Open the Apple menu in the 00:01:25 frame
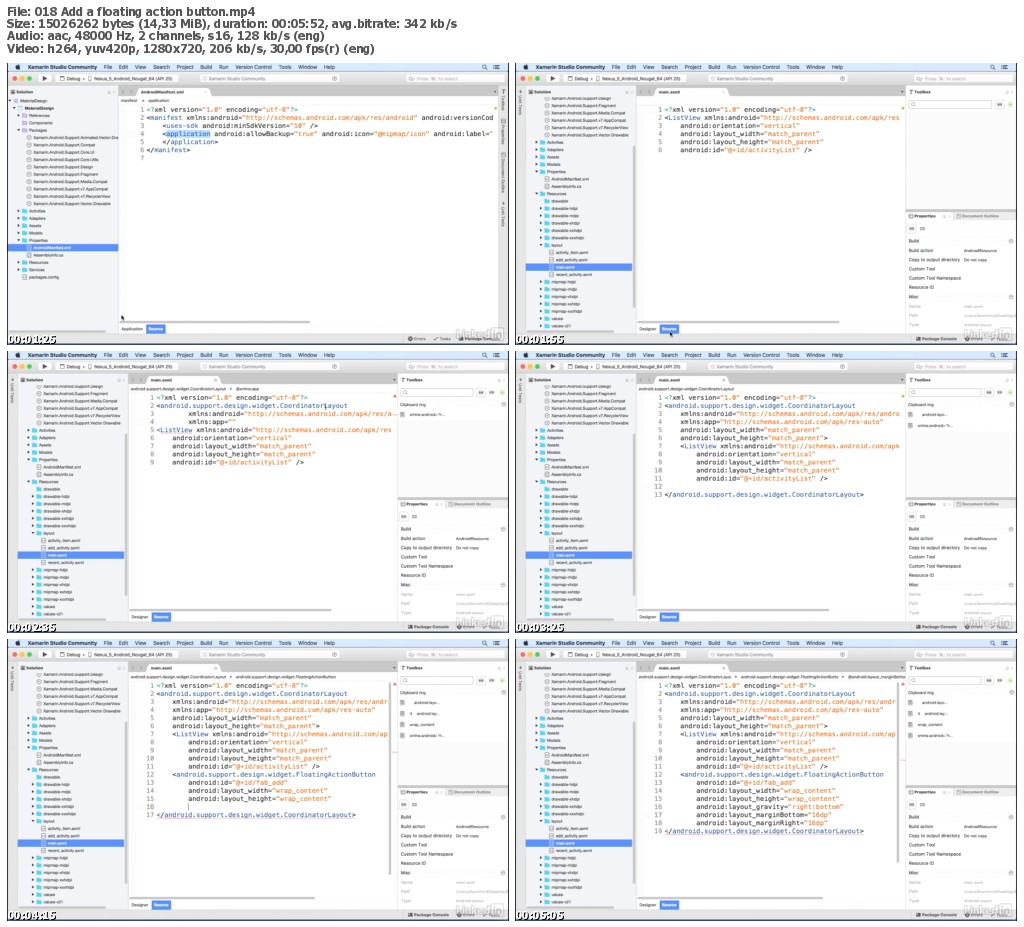Image resolution: width=1024 pixels, height=927 pixels. pyautogui.click(x=18, y=67)
